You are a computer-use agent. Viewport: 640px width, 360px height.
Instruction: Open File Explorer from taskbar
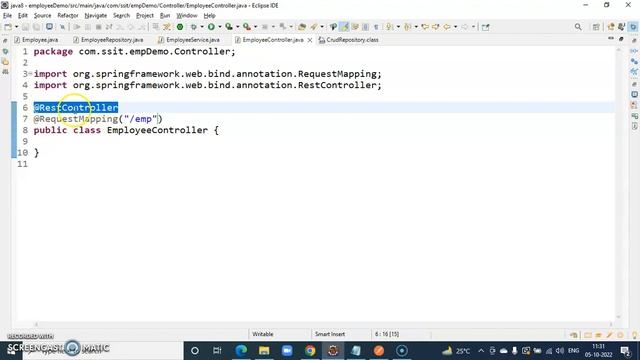coord(264,350)
